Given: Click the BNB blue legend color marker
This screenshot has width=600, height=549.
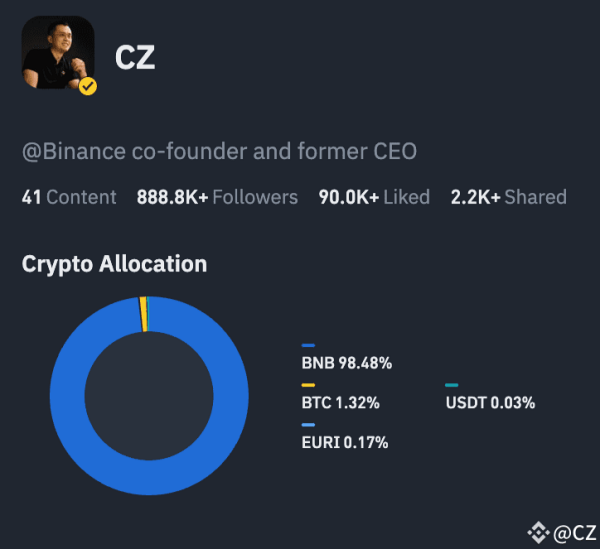Looking at the screenshot, I should [308, 345].
